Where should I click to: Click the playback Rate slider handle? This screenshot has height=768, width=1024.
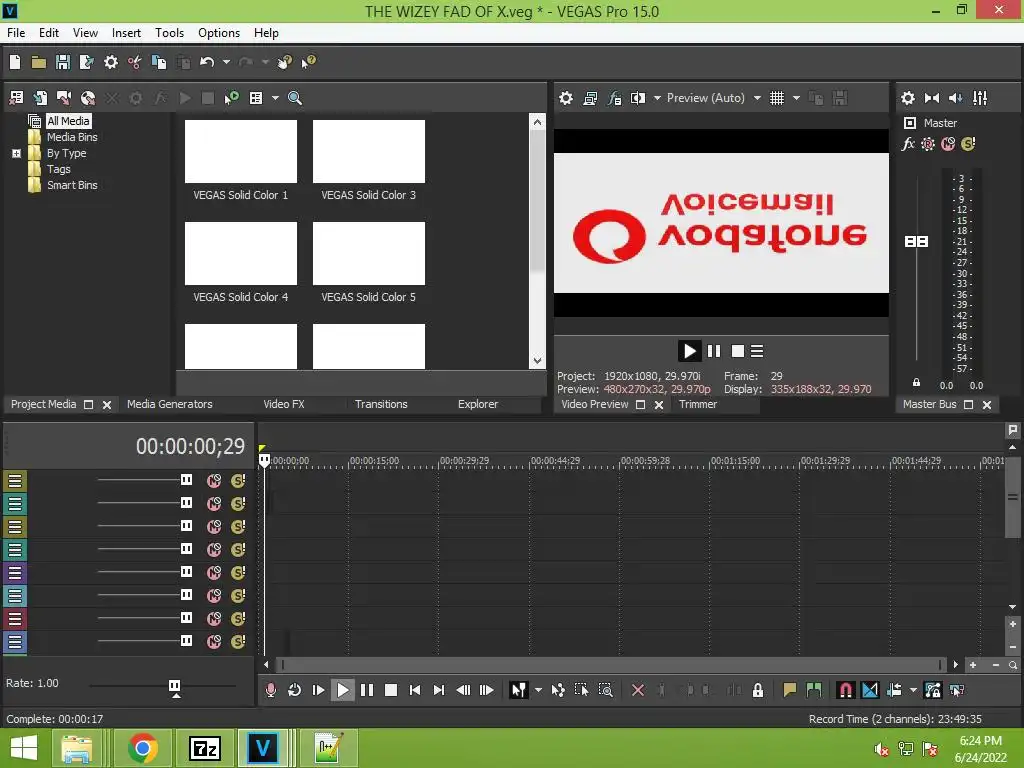[x=174, y=686]
